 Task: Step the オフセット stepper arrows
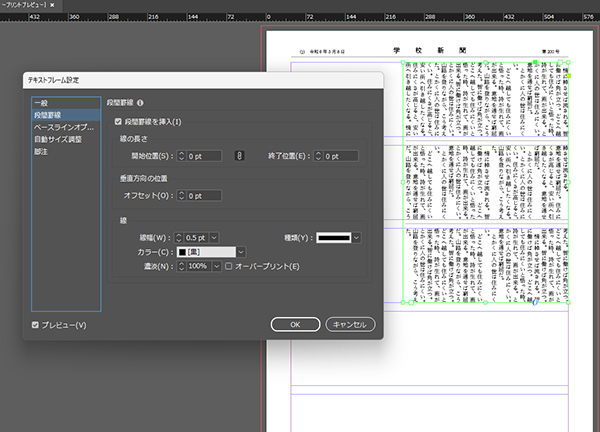click(182, 196)
